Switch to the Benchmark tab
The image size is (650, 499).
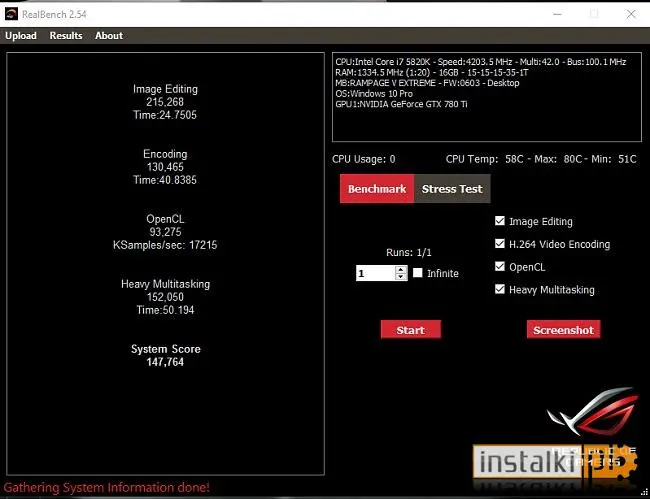point(377,189)
